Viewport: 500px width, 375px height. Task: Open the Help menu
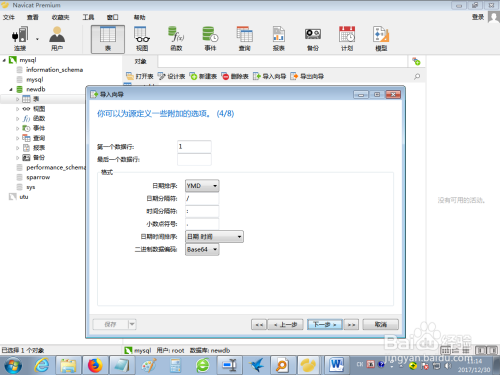coord(139,17)
